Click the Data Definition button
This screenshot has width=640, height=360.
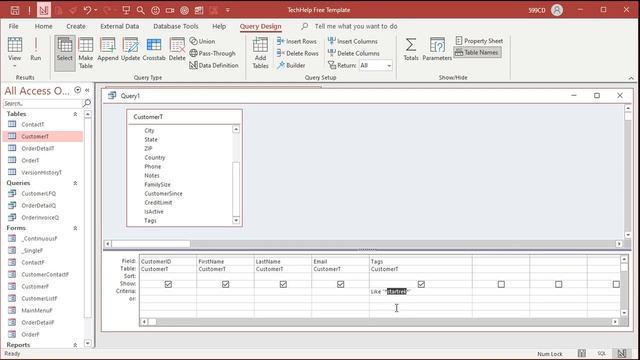point(214,65)
